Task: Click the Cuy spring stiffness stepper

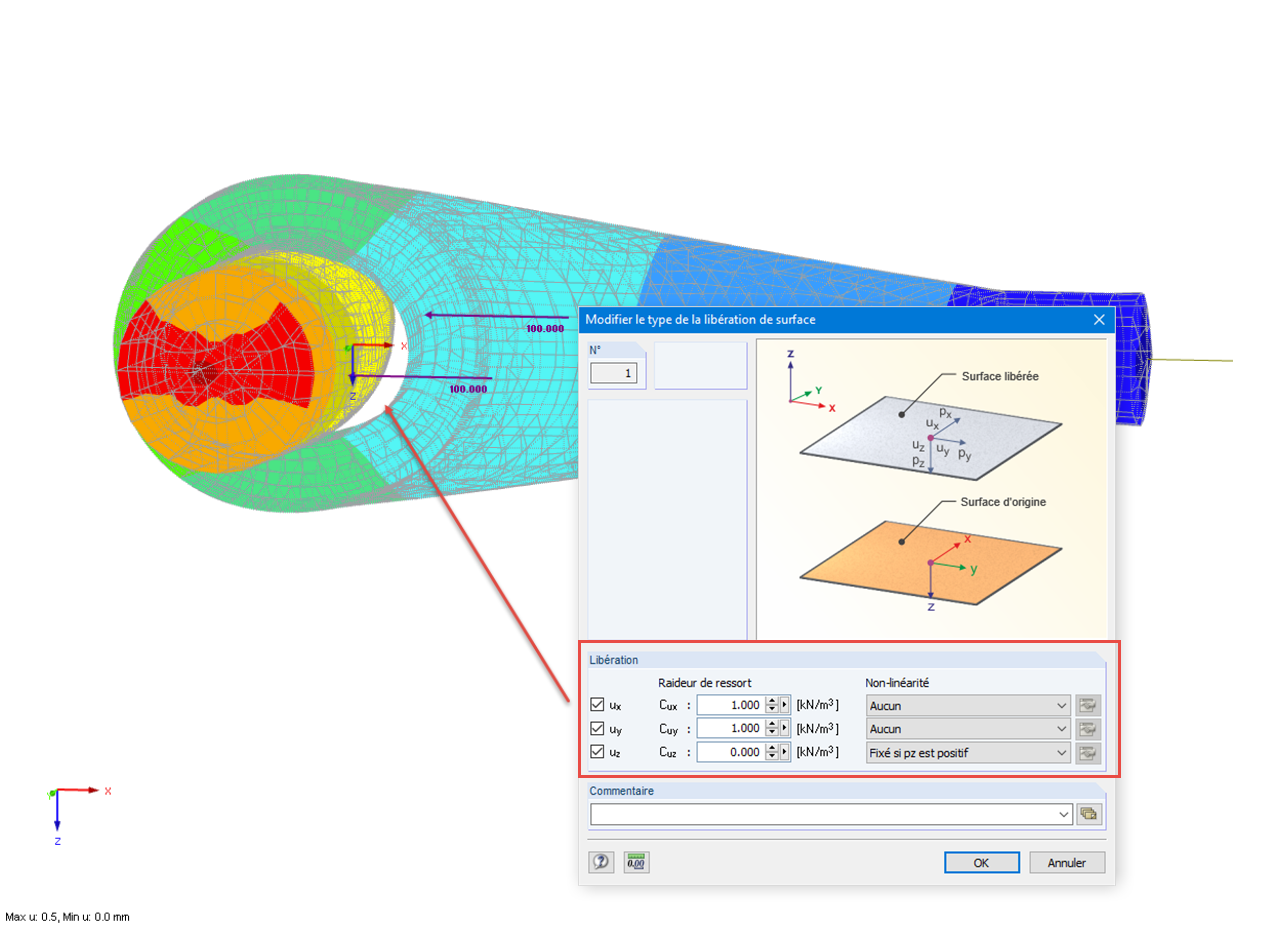Action: (771, 729)
